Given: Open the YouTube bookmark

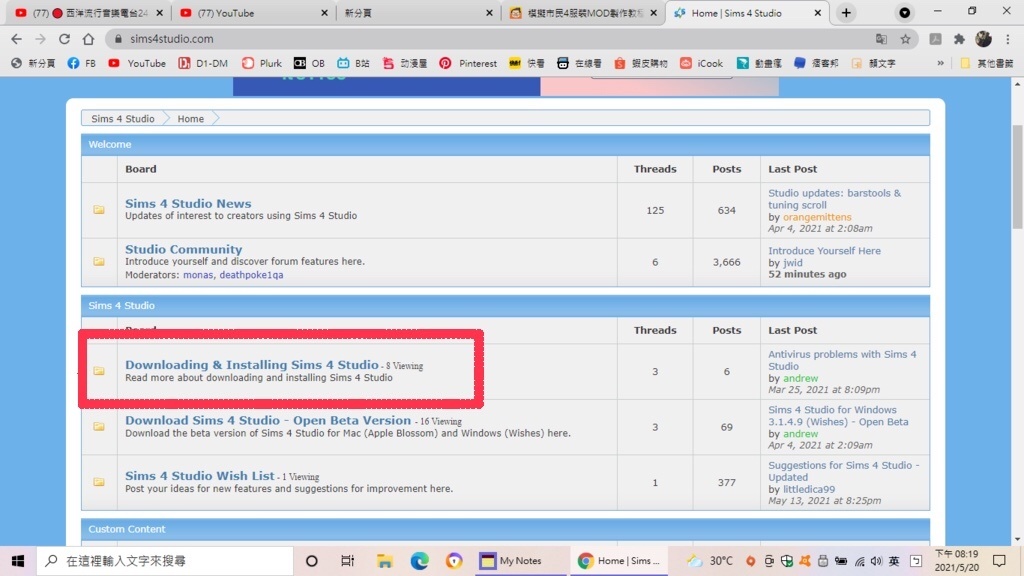Looking at the screenshot, I should pos(137,63).
